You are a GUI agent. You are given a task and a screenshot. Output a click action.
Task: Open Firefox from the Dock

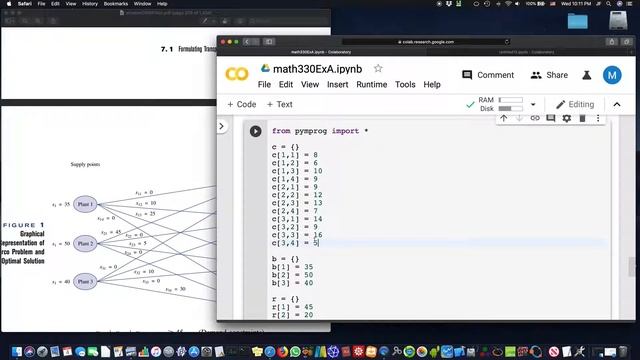[x=282, y=351]
